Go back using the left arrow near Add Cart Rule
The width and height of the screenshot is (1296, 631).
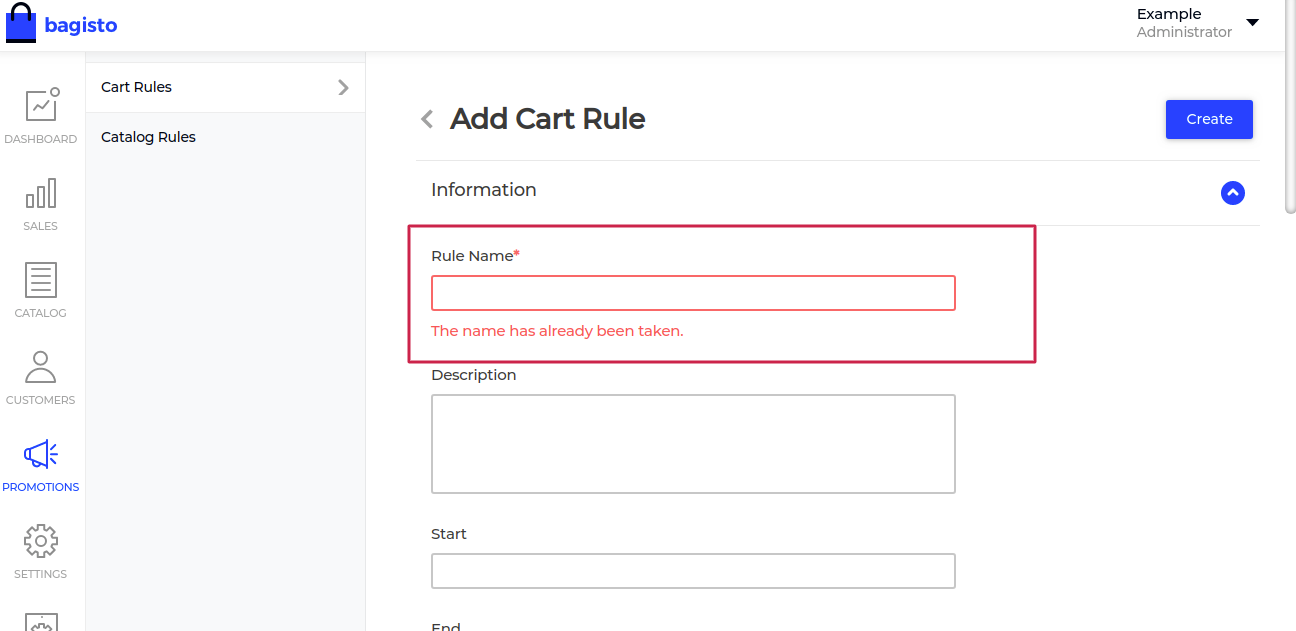[x=426, y=118]
